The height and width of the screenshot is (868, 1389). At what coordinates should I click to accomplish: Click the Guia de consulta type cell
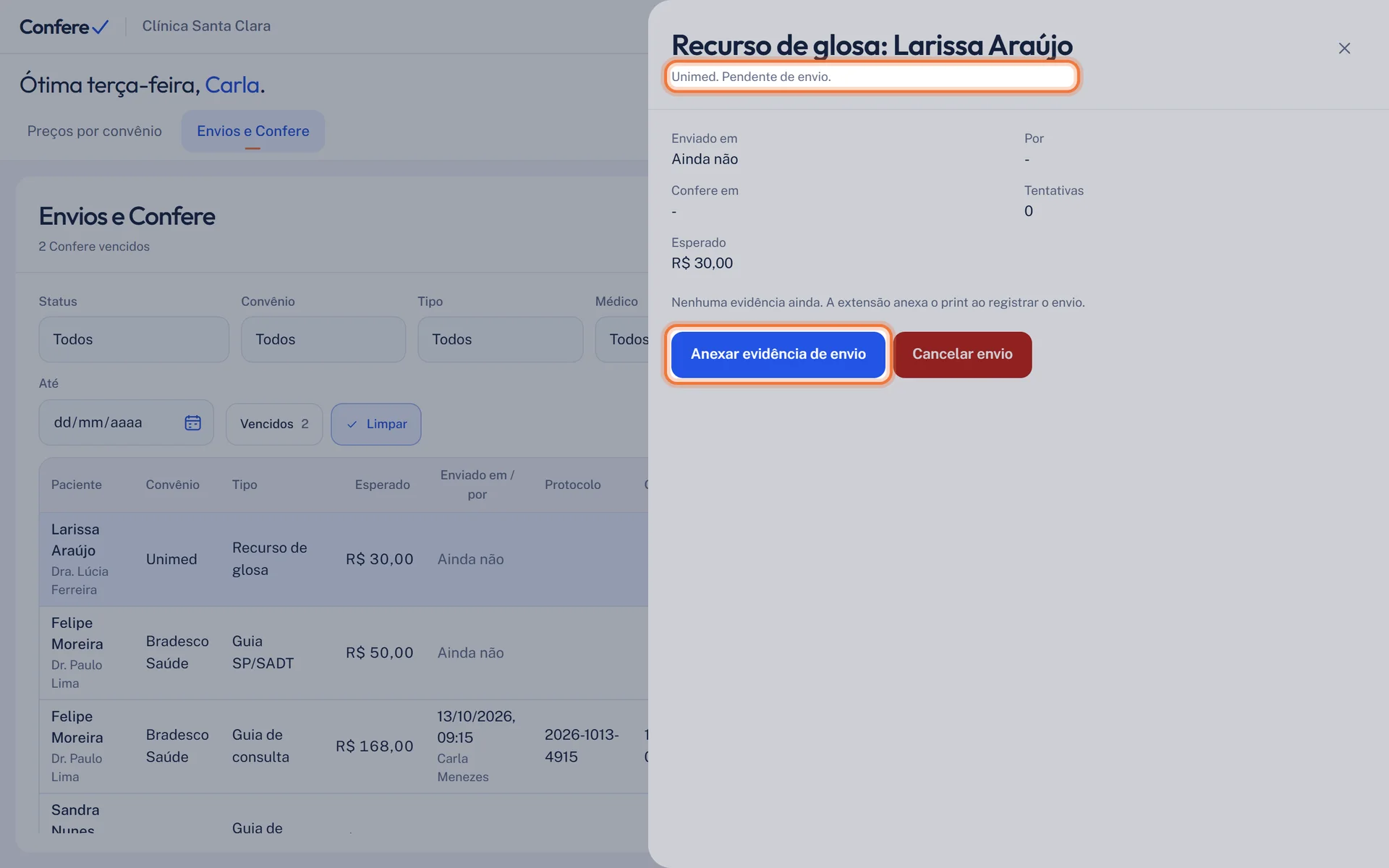[260, 746]
